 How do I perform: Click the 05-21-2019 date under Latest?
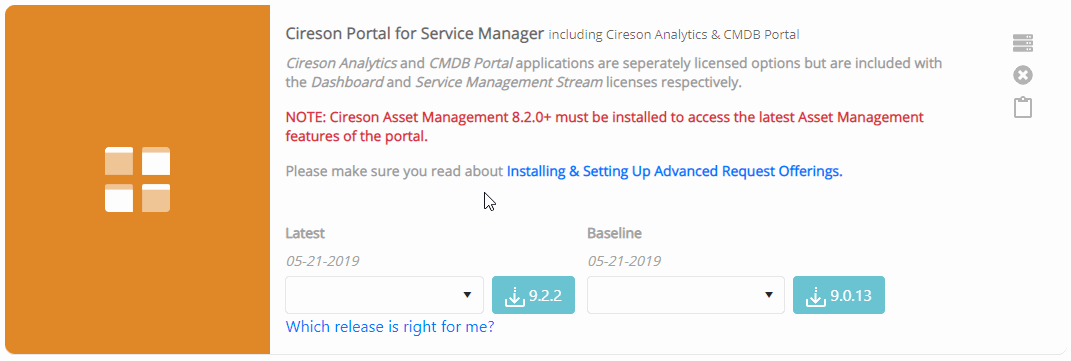(x=322, y=261)
